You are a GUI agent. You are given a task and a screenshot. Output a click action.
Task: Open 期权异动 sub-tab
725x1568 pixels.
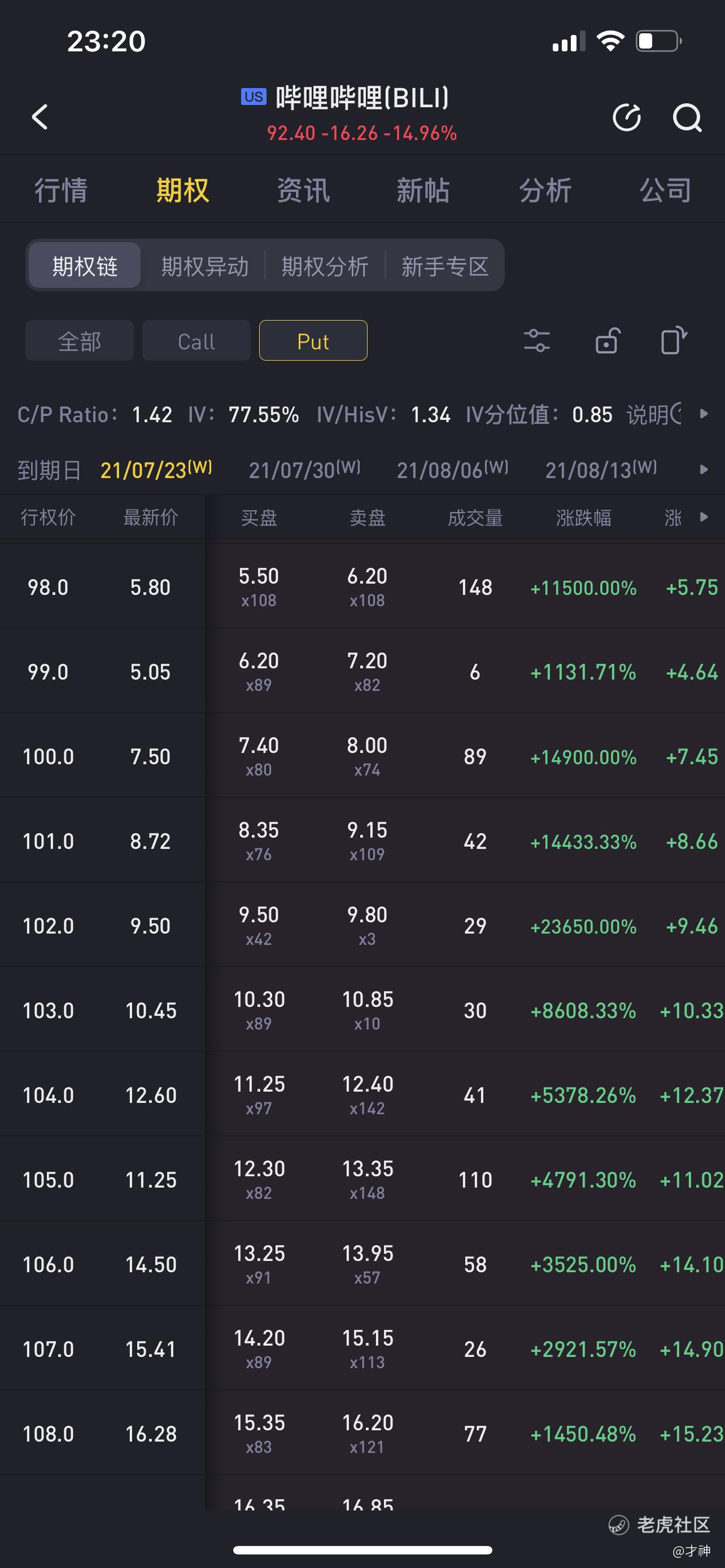204,266
